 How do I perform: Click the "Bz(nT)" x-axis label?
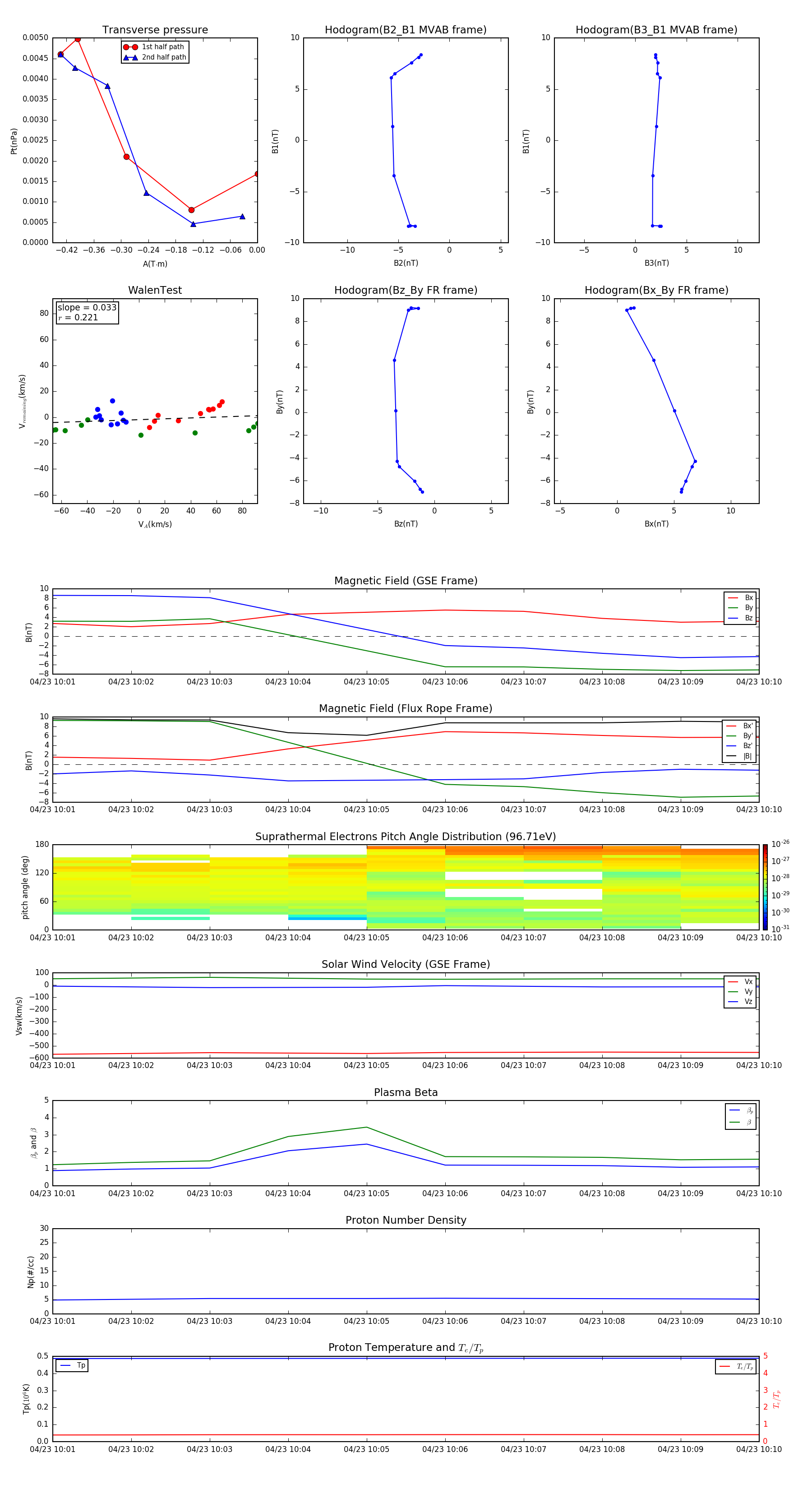click(406, 524)
